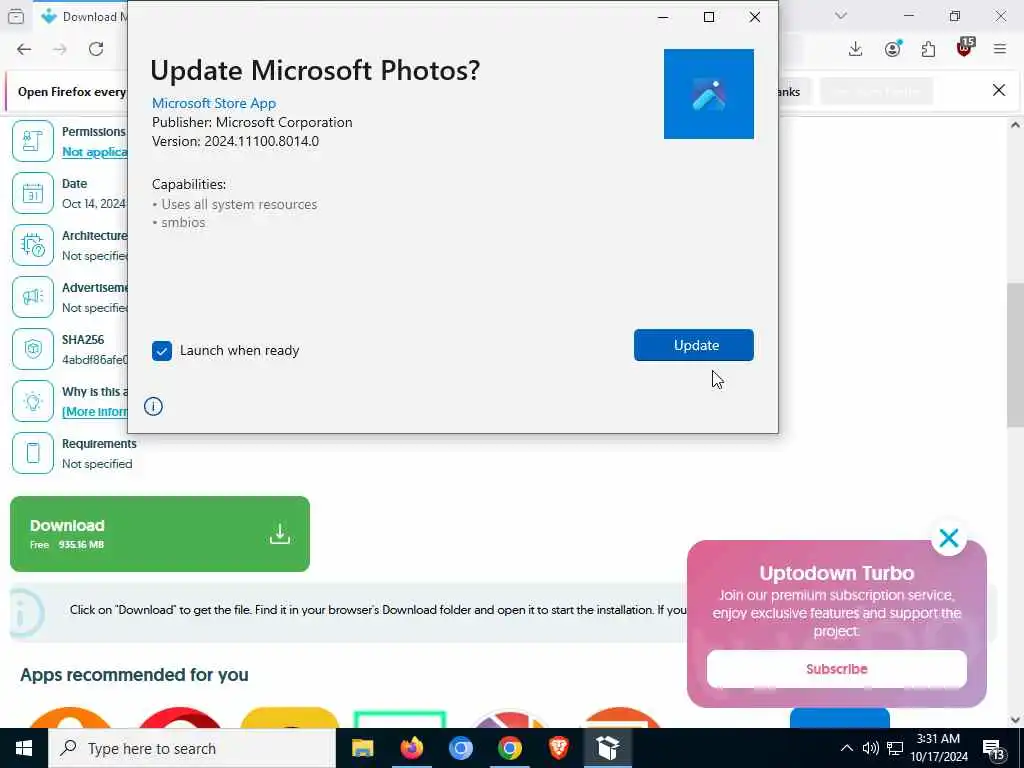Click the Microsoft Photos app icon tile
This screenshot has height=768, width=1024.
(x=709, y=94)
